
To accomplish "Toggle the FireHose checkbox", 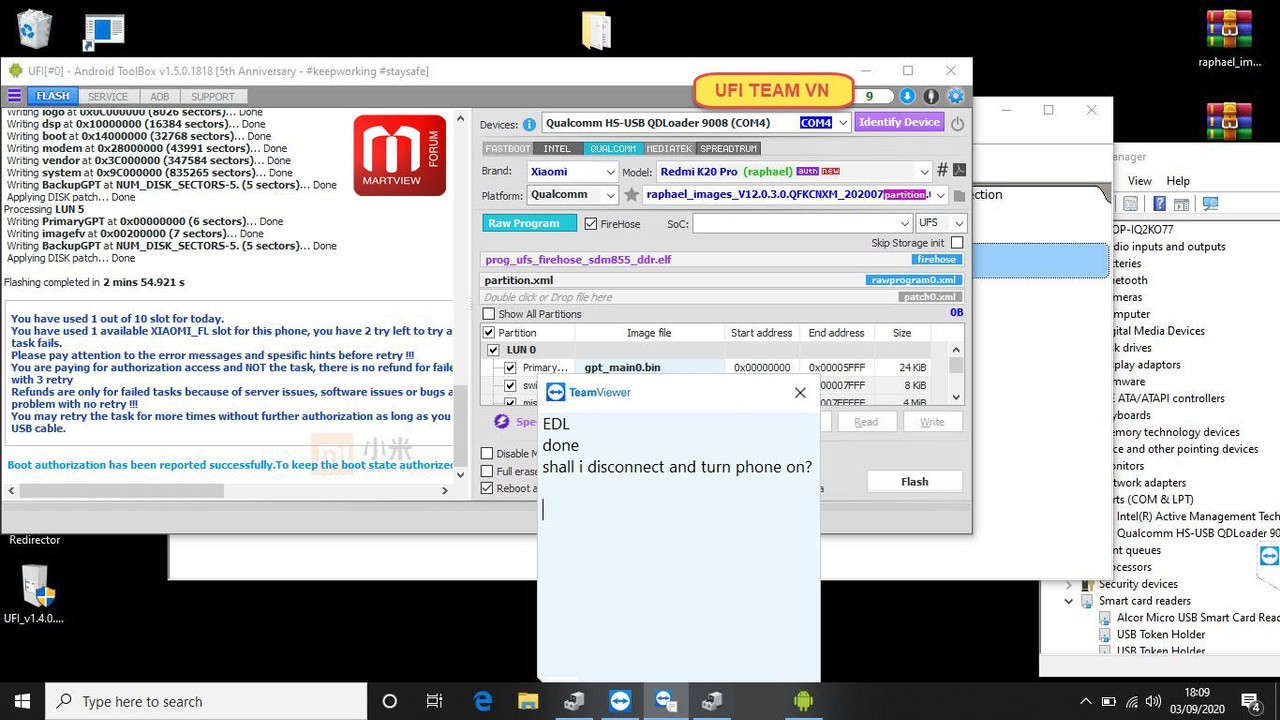I will tap(590, 224).
